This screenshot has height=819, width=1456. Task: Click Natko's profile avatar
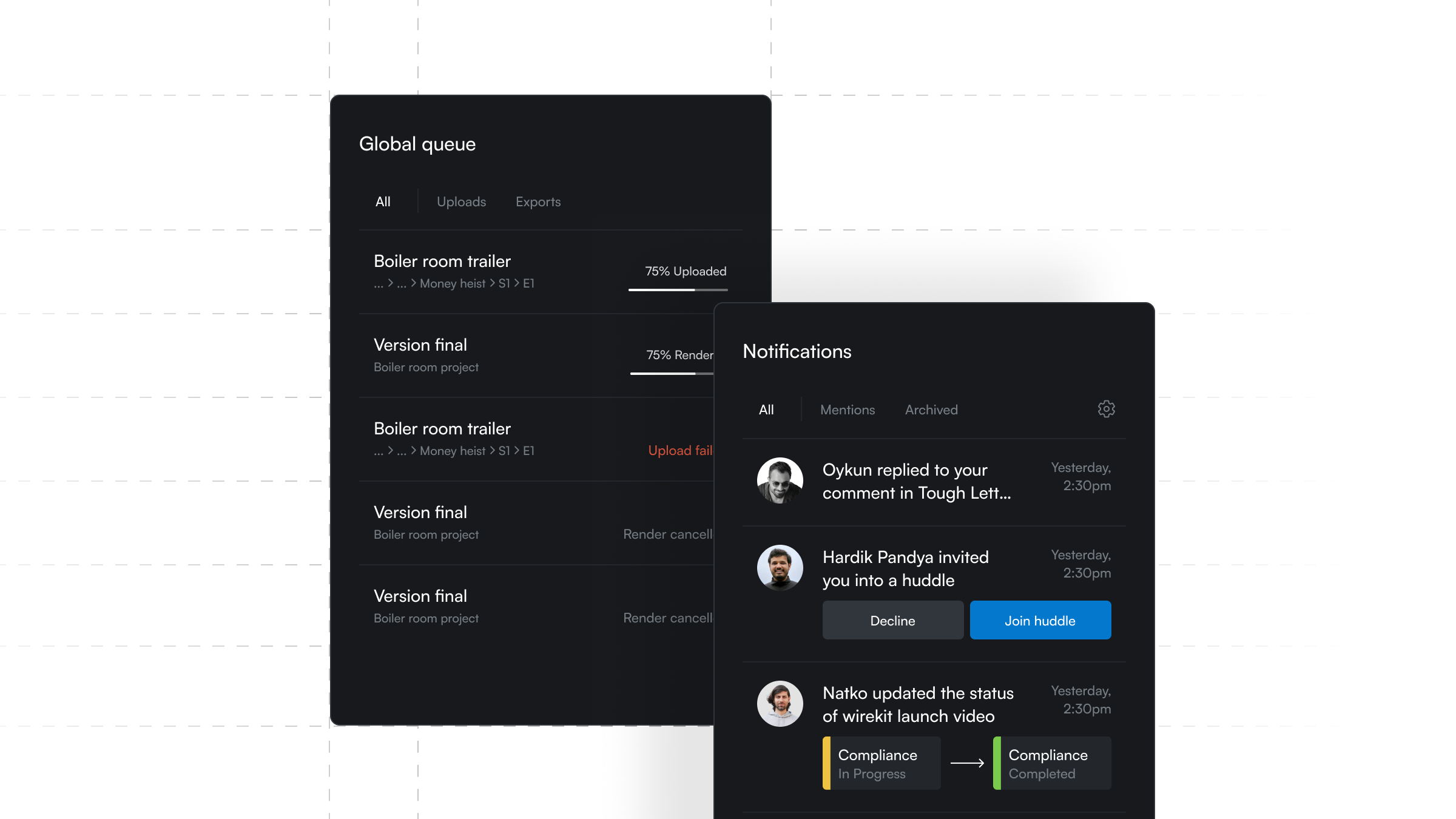tap(780, 704)
